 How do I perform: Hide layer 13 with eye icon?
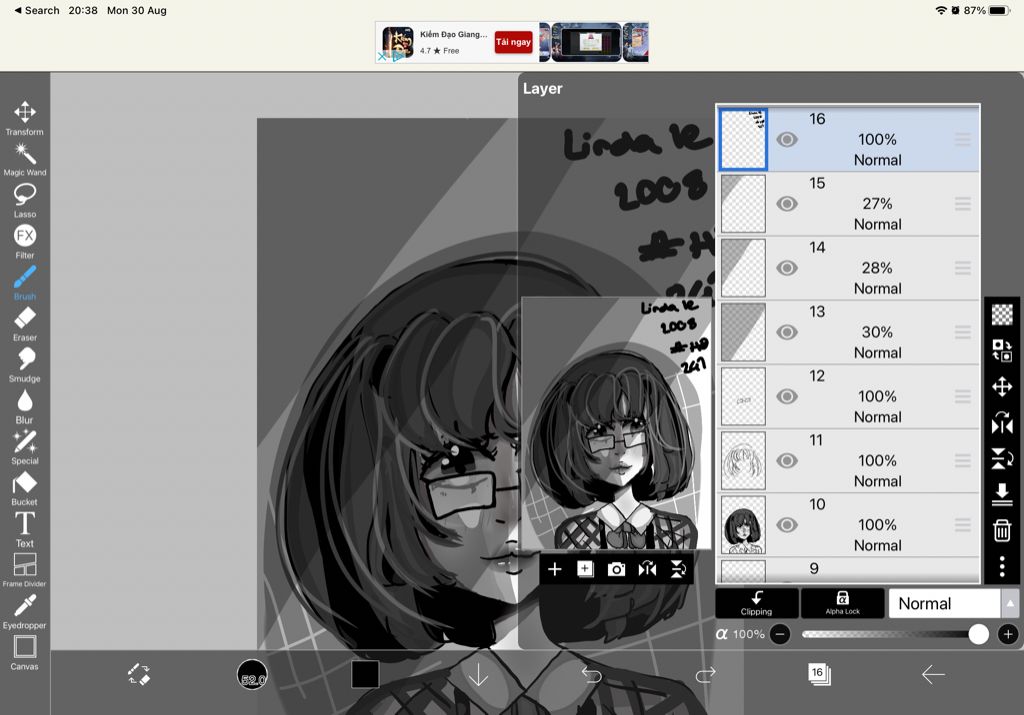click(787, 332)
